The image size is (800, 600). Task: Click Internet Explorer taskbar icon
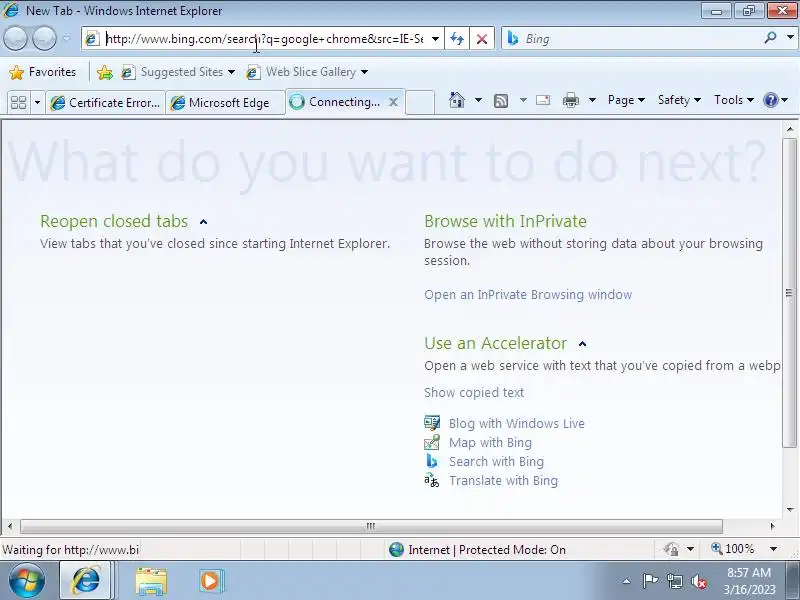85,581
